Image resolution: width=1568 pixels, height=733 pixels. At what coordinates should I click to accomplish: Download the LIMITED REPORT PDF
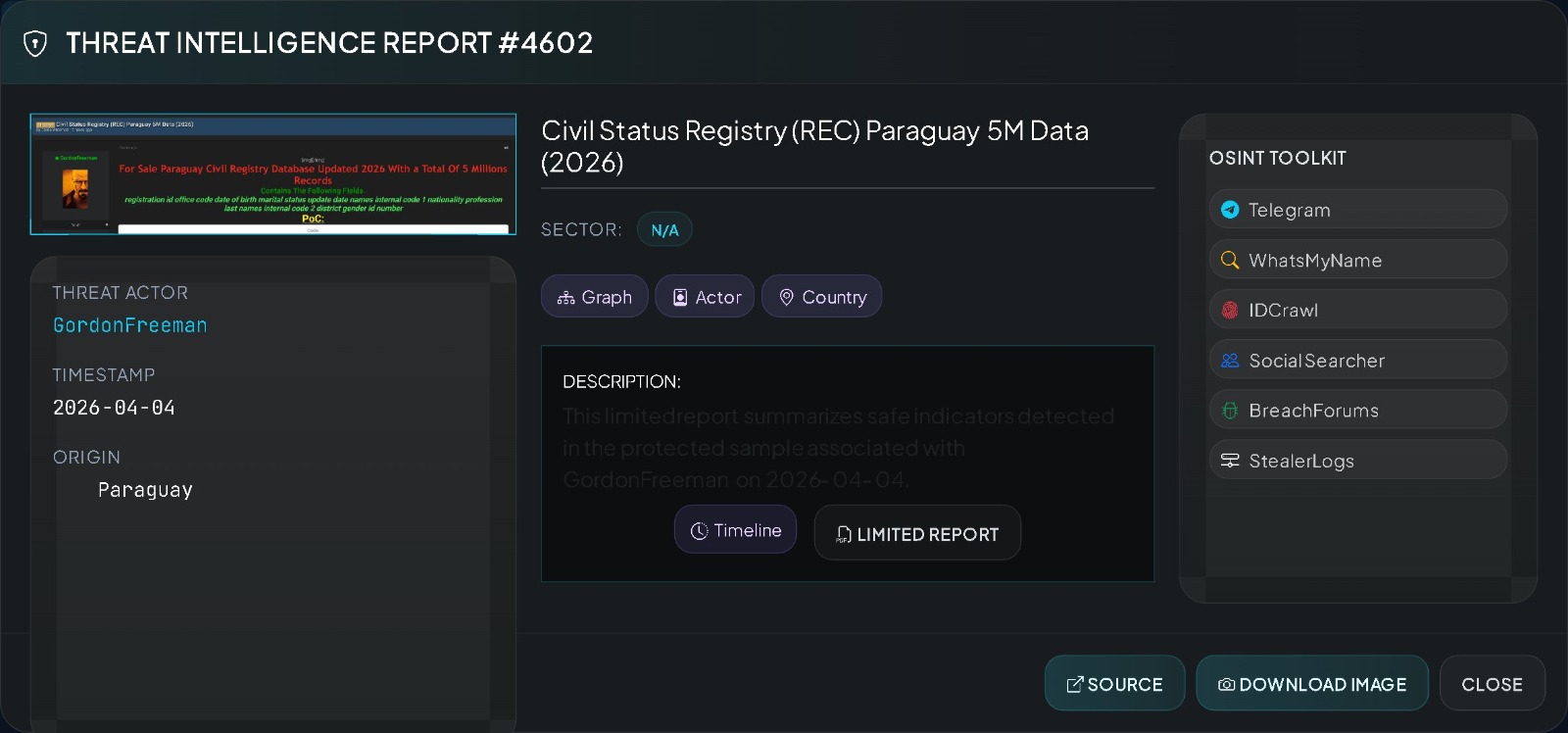tap(917, 534)
